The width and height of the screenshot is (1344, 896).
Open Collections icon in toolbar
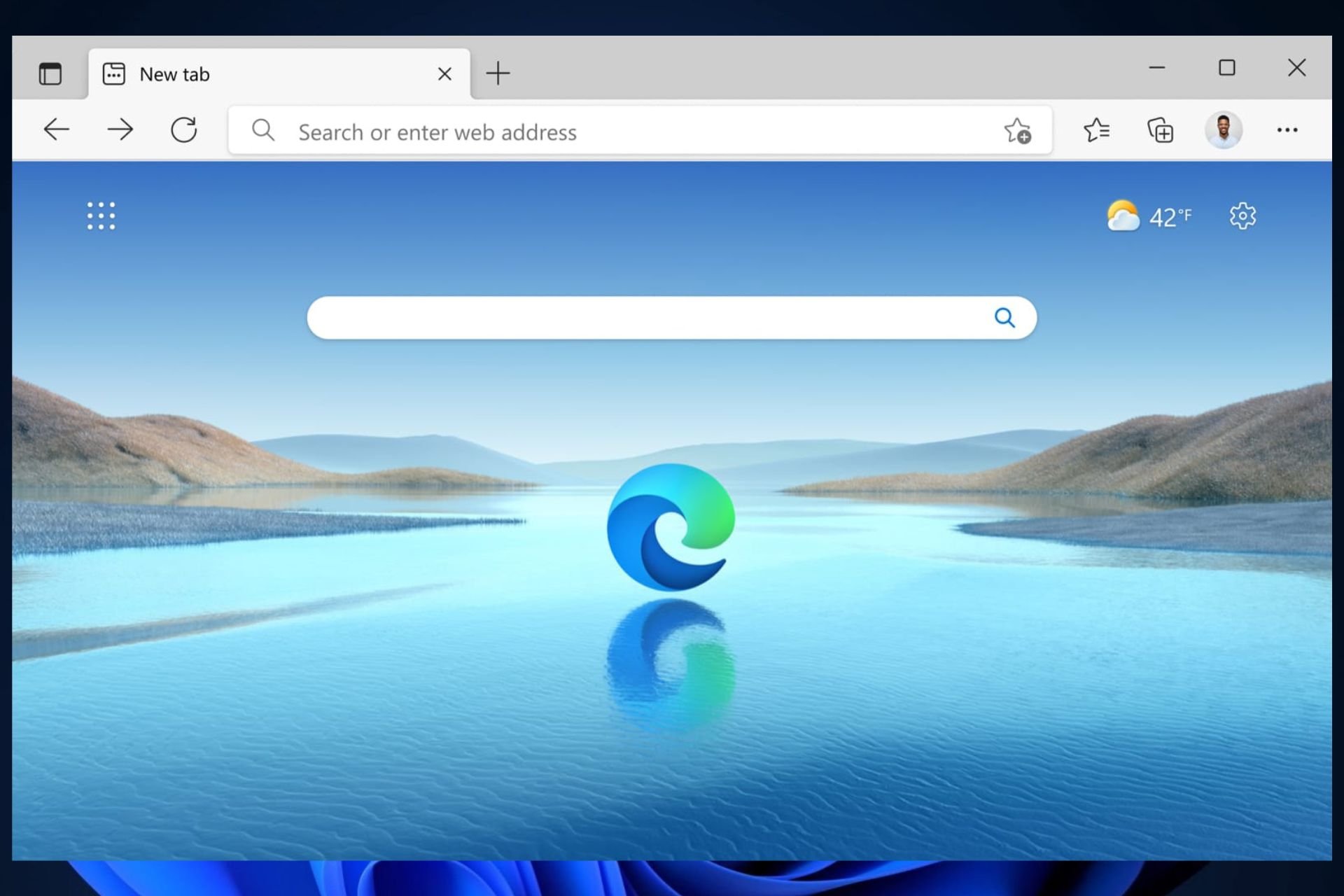pyautogui.click(x=1160, y=130)
